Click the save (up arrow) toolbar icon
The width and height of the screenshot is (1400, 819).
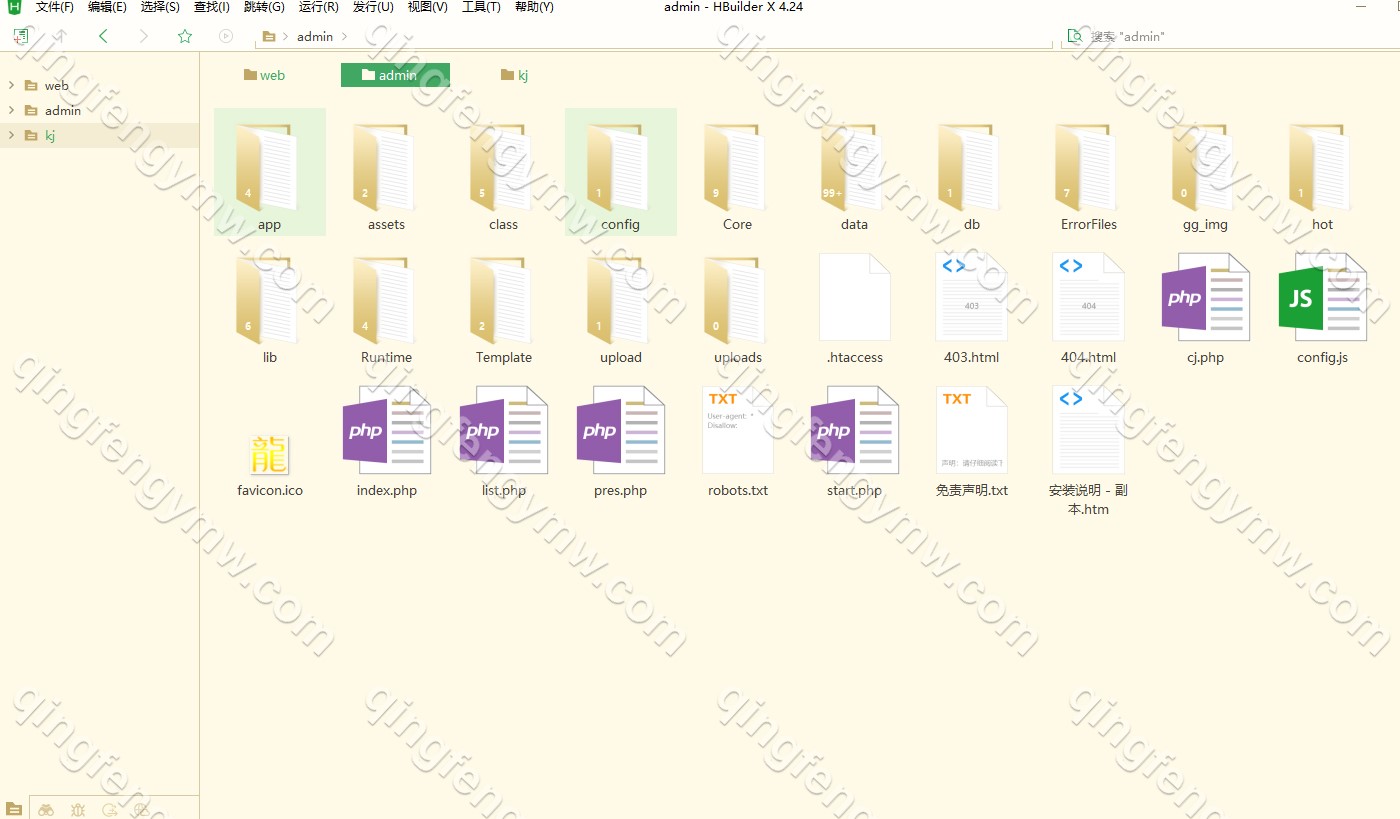[x=60, y=36]
